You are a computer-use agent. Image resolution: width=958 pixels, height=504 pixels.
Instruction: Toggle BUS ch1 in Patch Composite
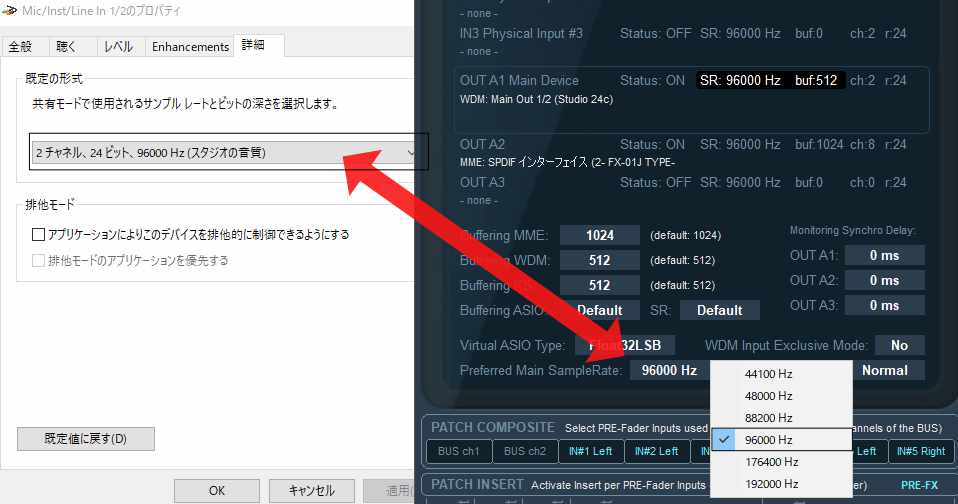pyautogui.click(x=458, y=451)
